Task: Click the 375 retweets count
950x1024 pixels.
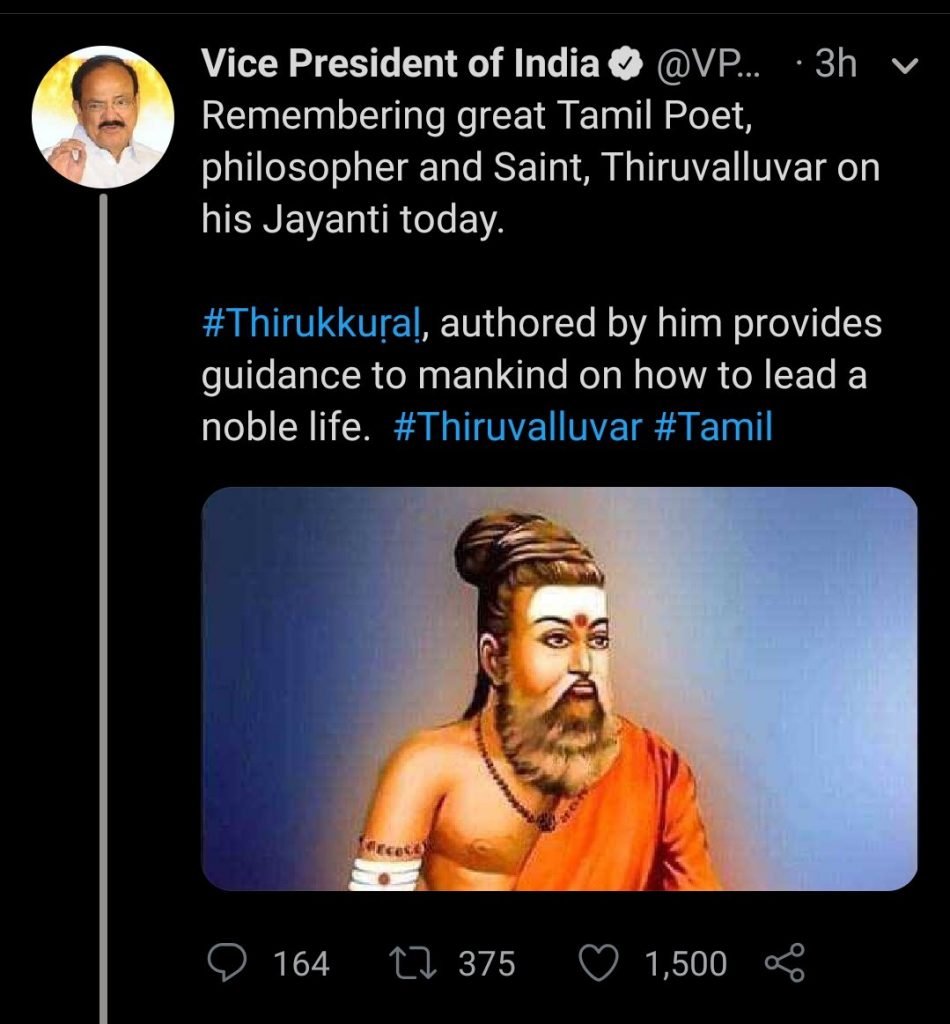Action: tap(487, 963)
